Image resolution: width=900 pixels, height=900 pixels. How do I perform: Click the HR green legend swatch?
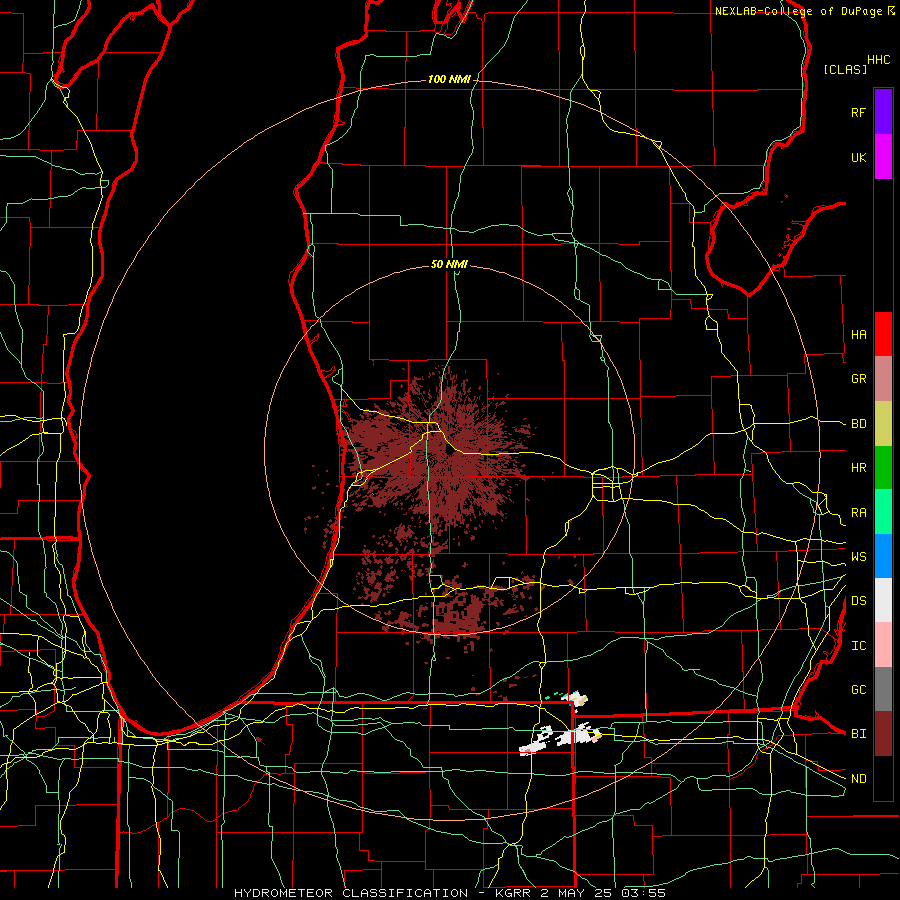[x=883, y=467]
